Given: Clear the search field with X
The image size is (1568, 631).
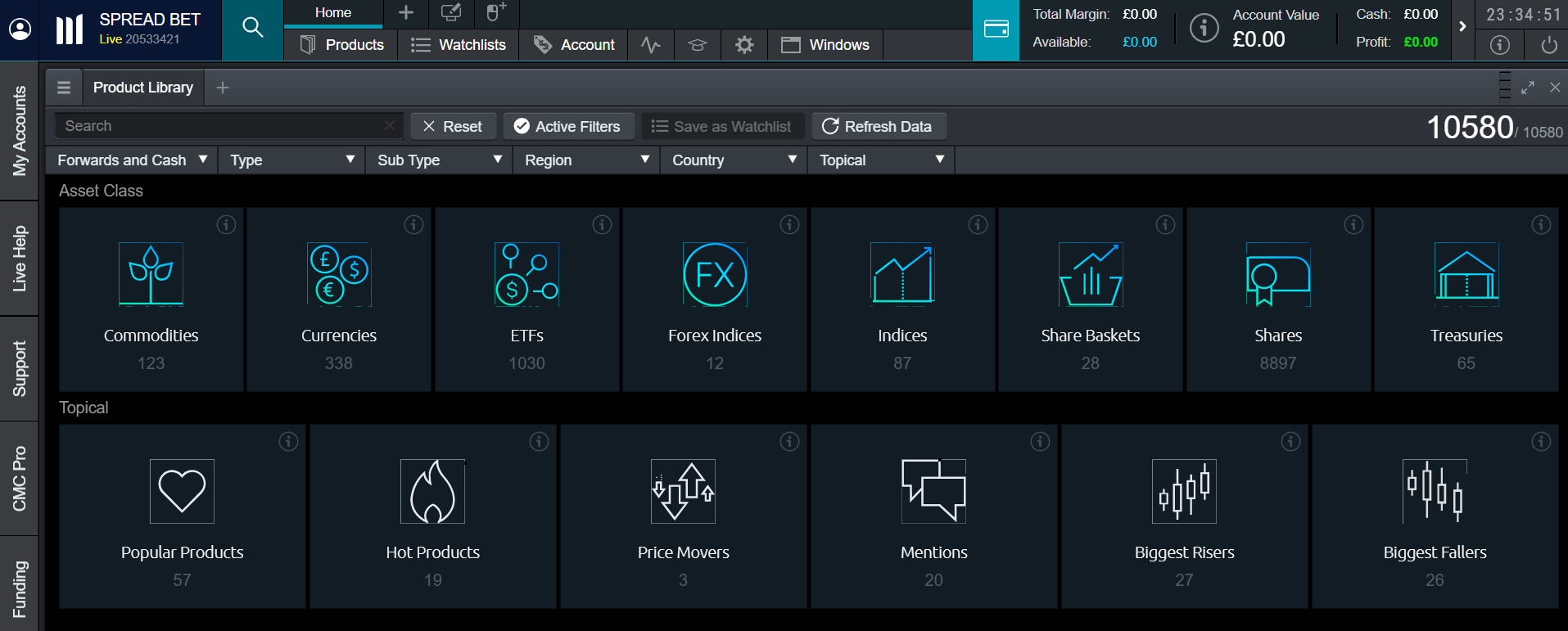Looking at the screenshot, I should pos(390,125).
